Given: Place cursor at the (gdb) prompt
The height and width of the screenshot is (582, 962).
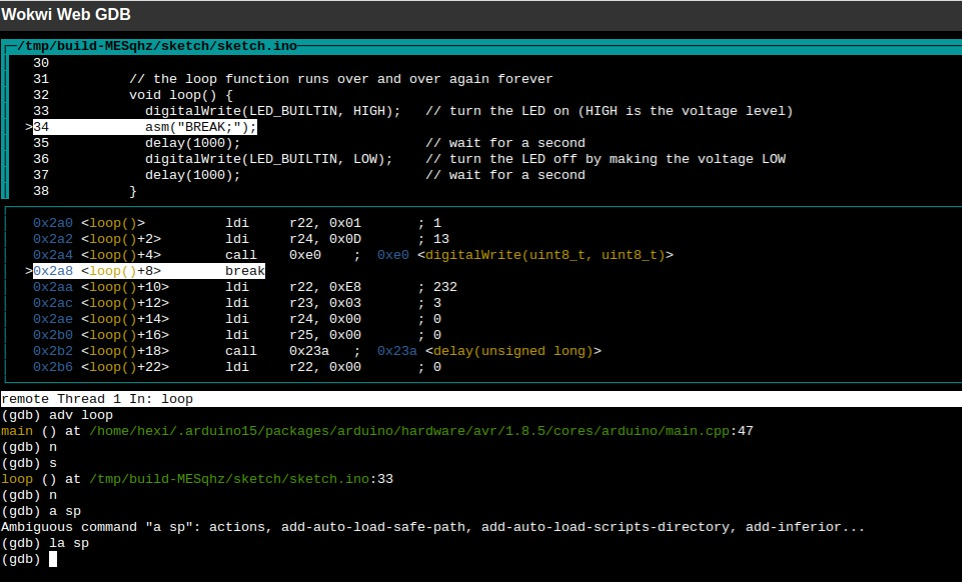Looking at the screenshot, I should tap(50, 558).
